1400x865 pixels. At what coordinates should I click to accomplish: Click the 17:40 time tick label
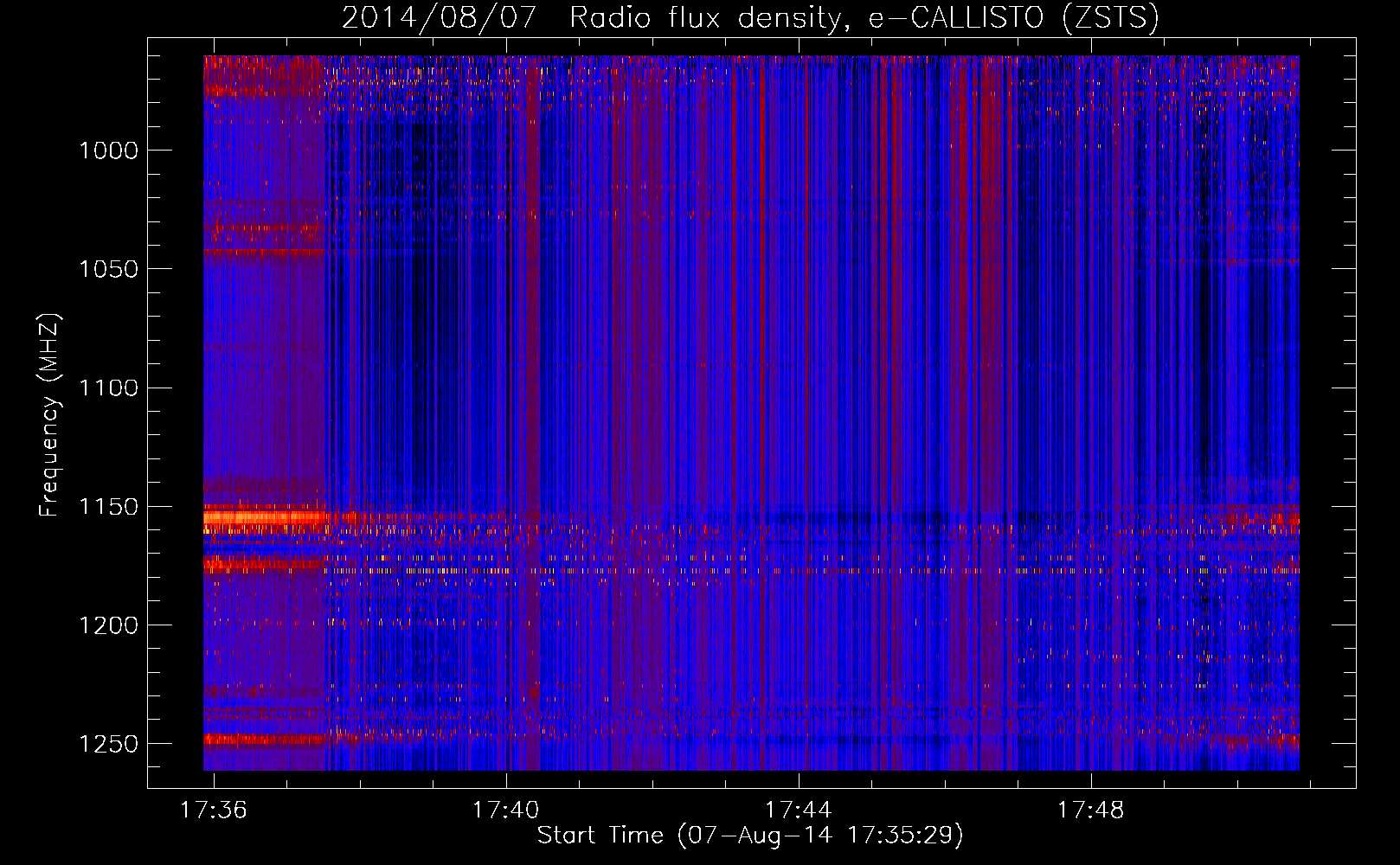pyautogui.click(x=505, y=810)
